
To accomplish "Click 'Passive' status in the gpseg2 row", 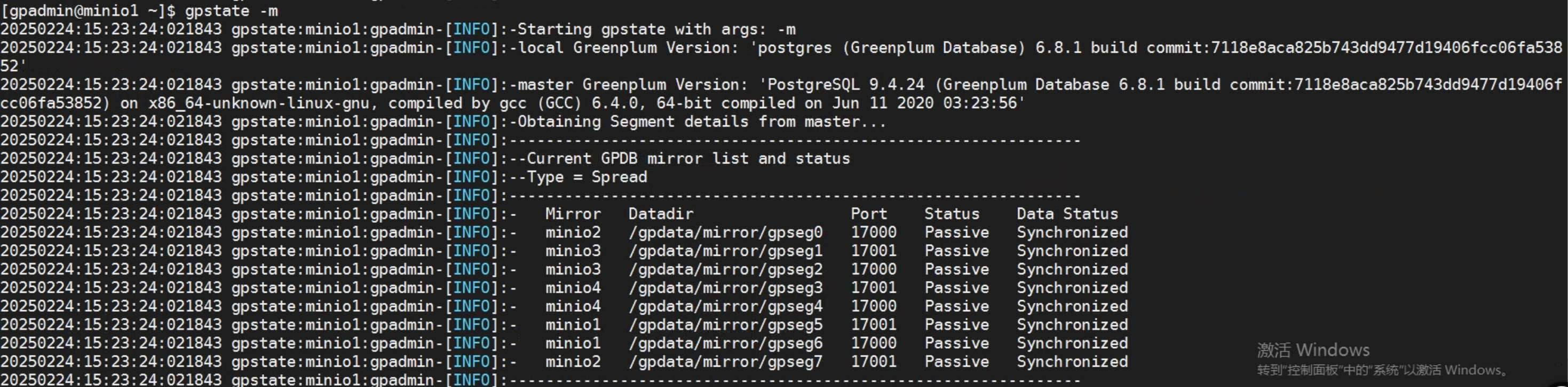I will [x=956, y=269].
